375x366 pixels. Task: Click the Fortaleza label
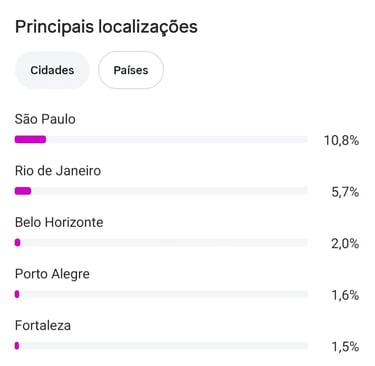point(43,325)
